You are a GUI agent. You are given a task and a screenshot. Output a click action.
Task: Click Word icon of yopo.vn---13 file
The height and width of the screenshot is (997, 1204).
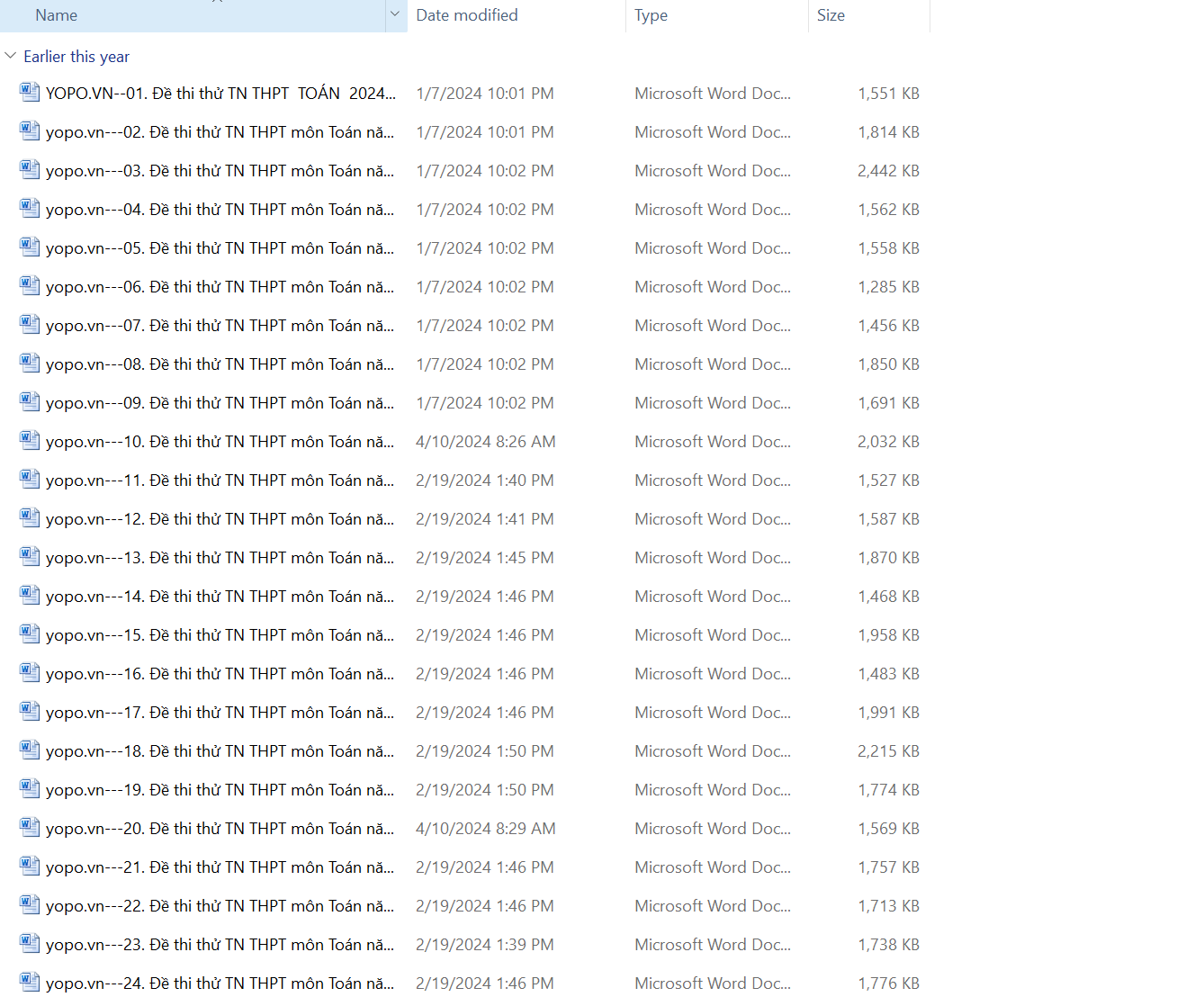tap(30, 556)
